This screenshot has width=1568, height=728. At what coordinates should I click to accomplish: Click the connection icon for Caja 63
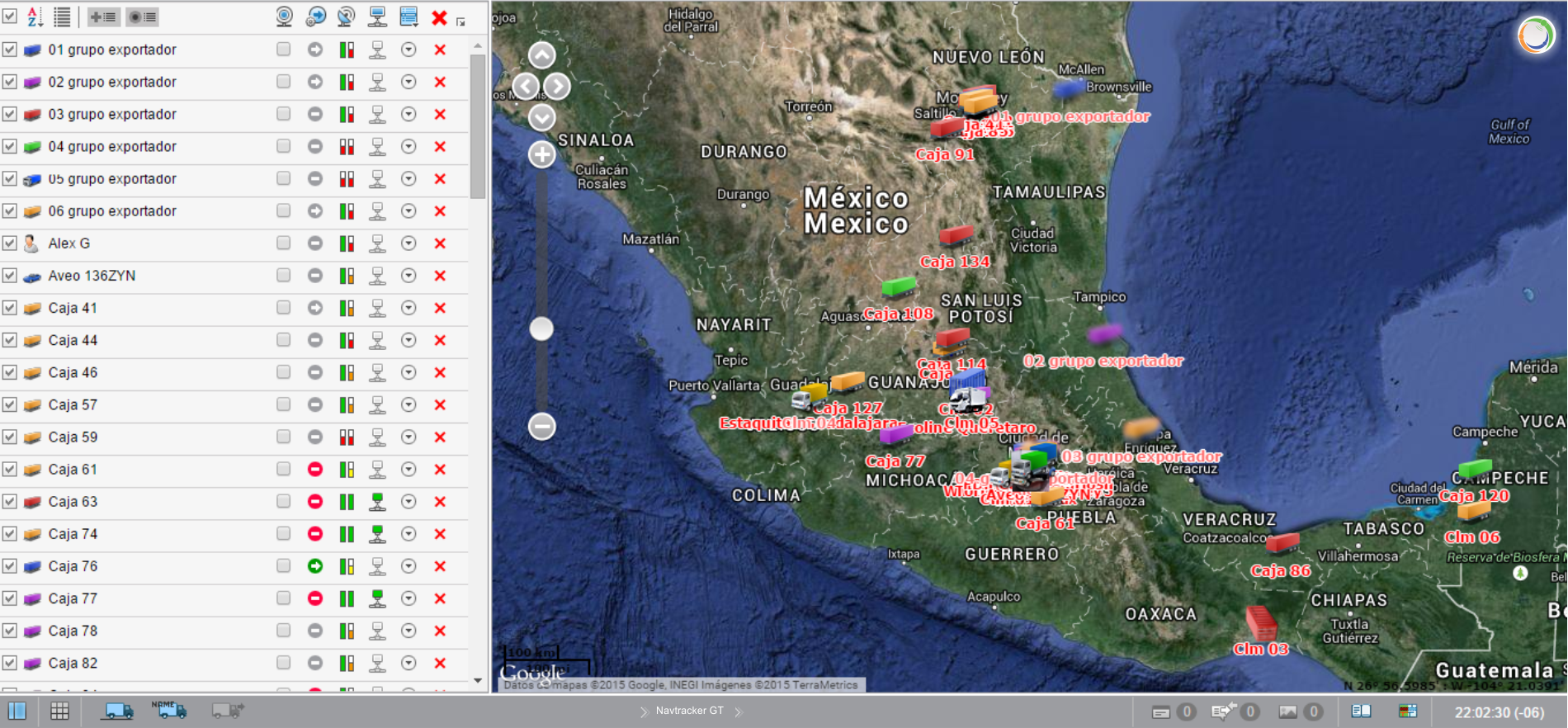(x=377, y=502)
